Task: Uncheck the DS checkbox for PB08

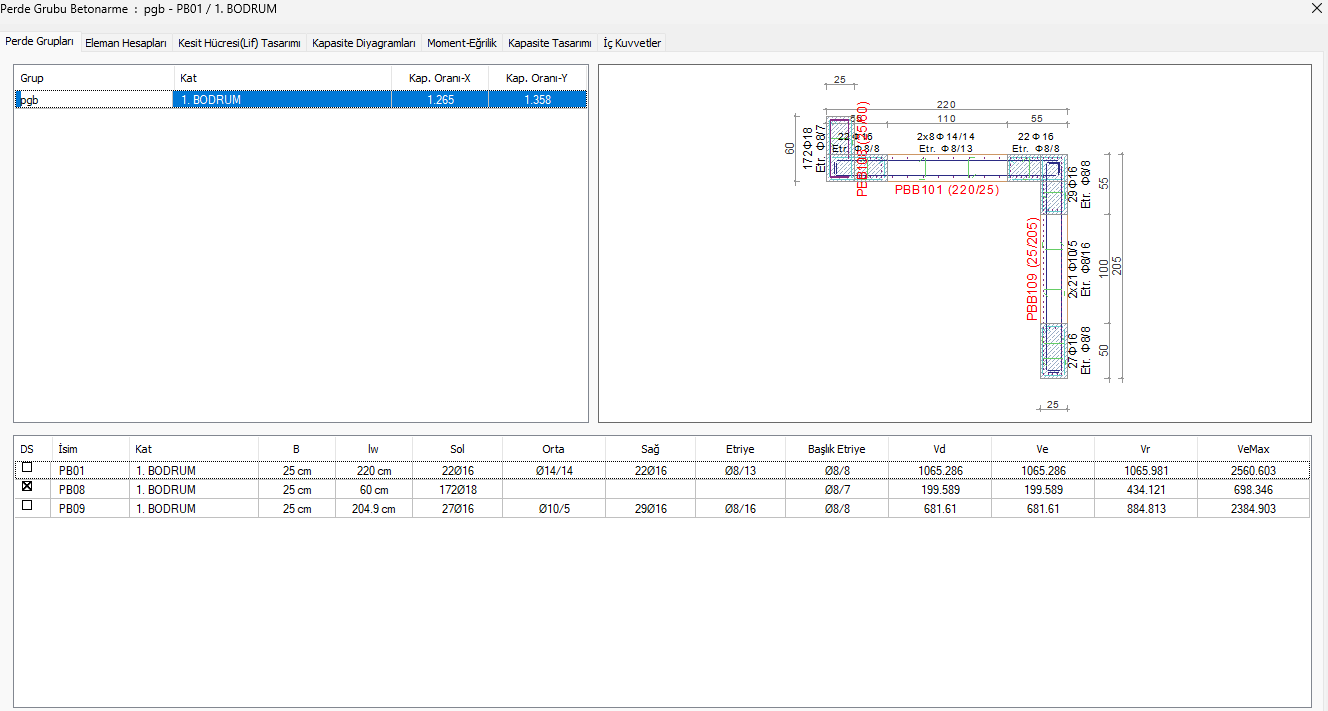Action: click(27, 487)
